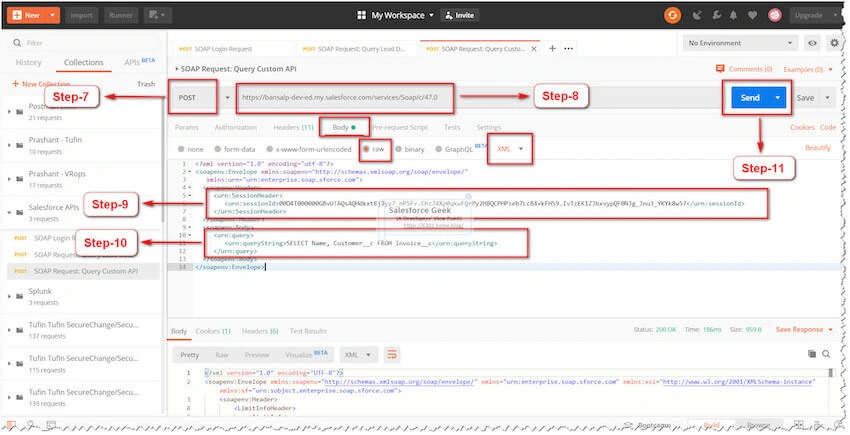Click the folder icon of Splunk collection
Image resolution: width=850 pixels, height=435 pixels.
[x=20, y=297]
